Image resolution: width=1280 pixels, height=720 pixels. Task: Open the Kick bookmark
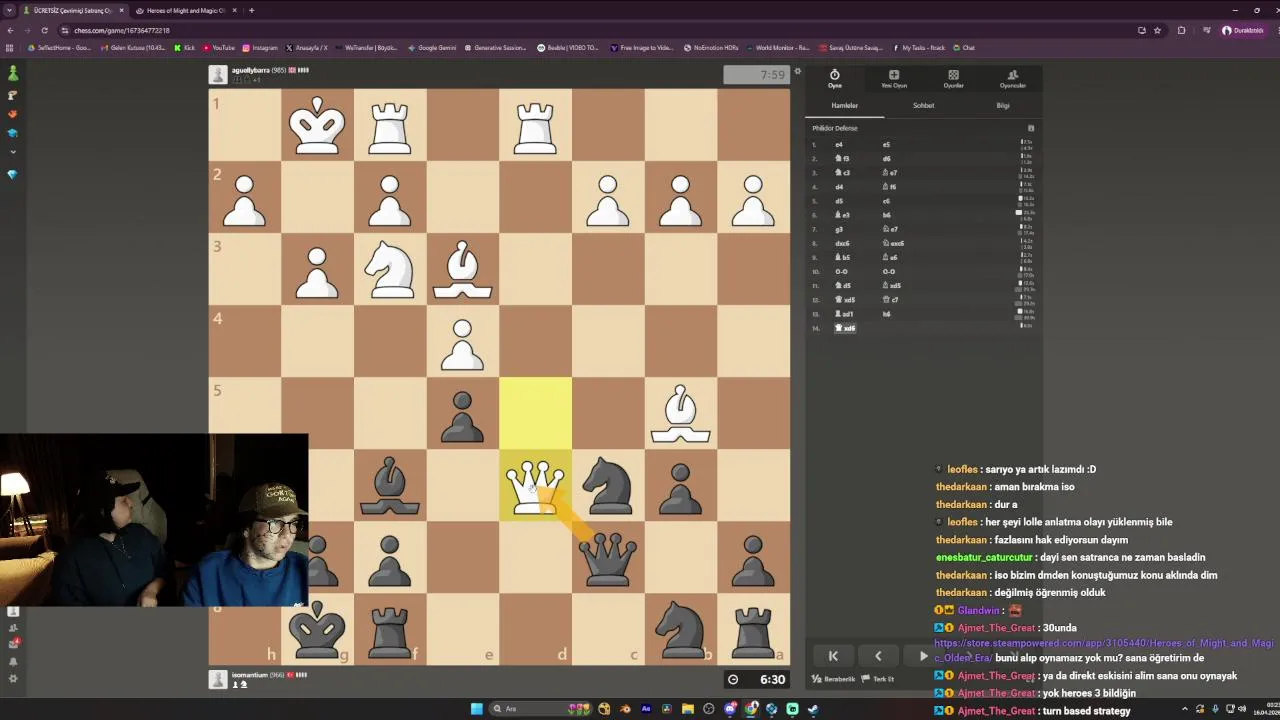coord(184,48)
